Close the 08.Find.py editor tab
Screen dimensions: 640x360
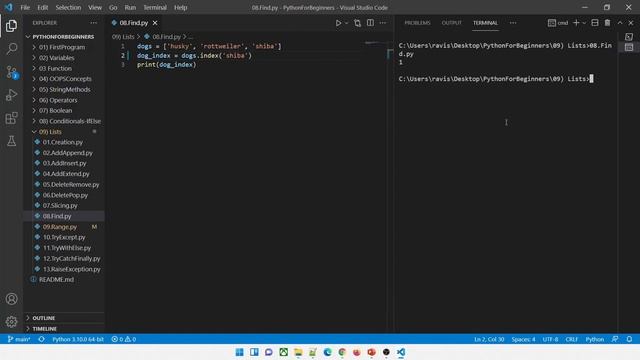point(155,23)
